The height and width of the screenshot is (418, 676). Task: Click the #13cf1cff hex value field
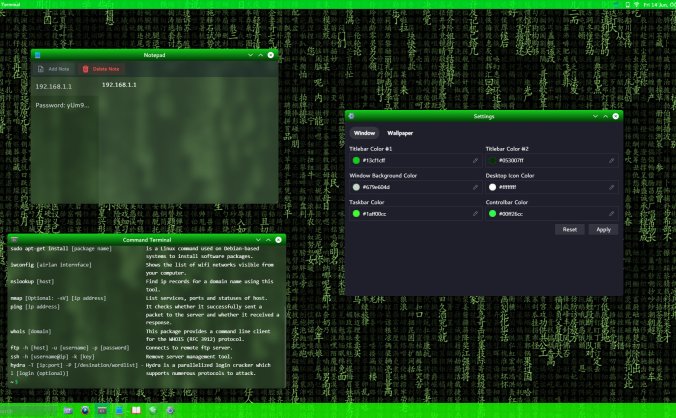point(416,160)
